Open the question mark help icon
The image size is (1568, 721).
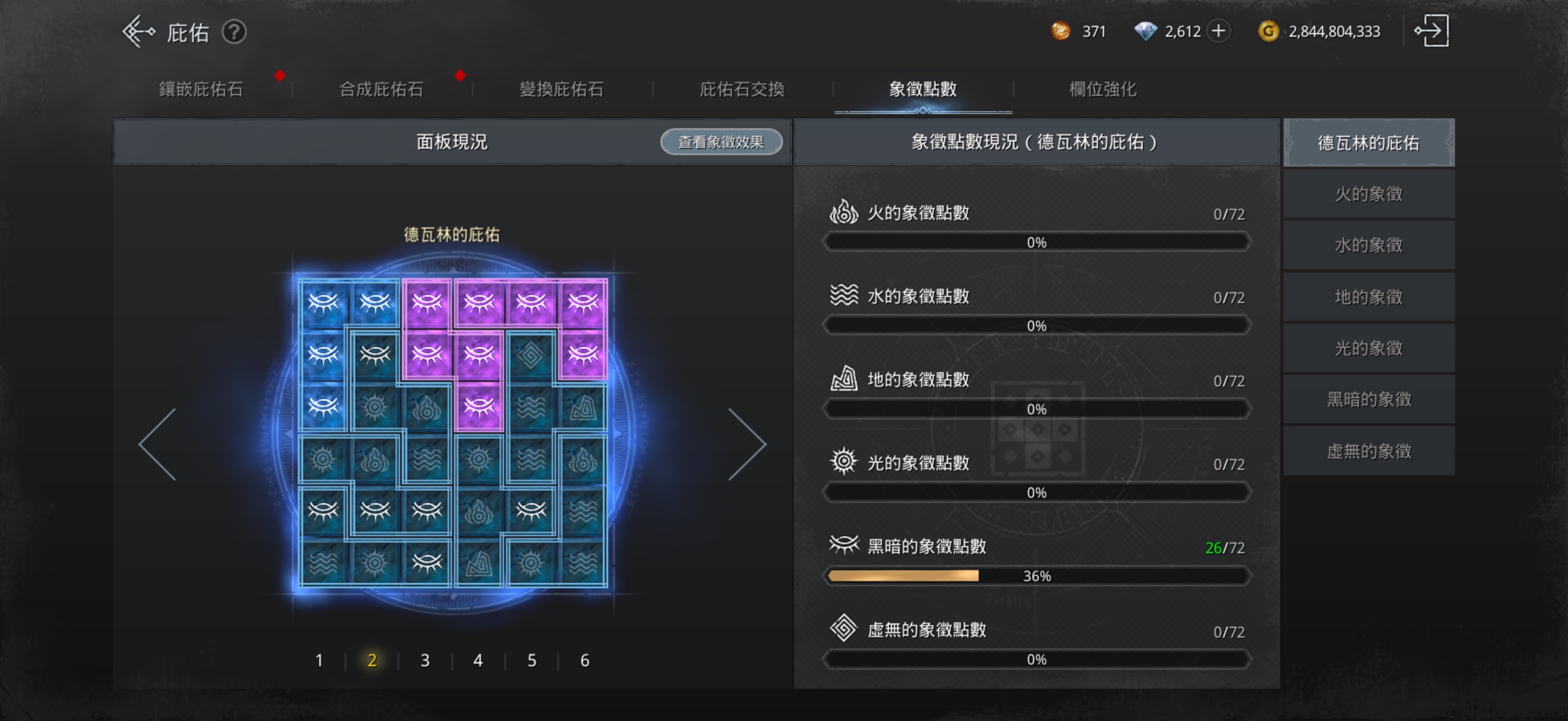234,32
